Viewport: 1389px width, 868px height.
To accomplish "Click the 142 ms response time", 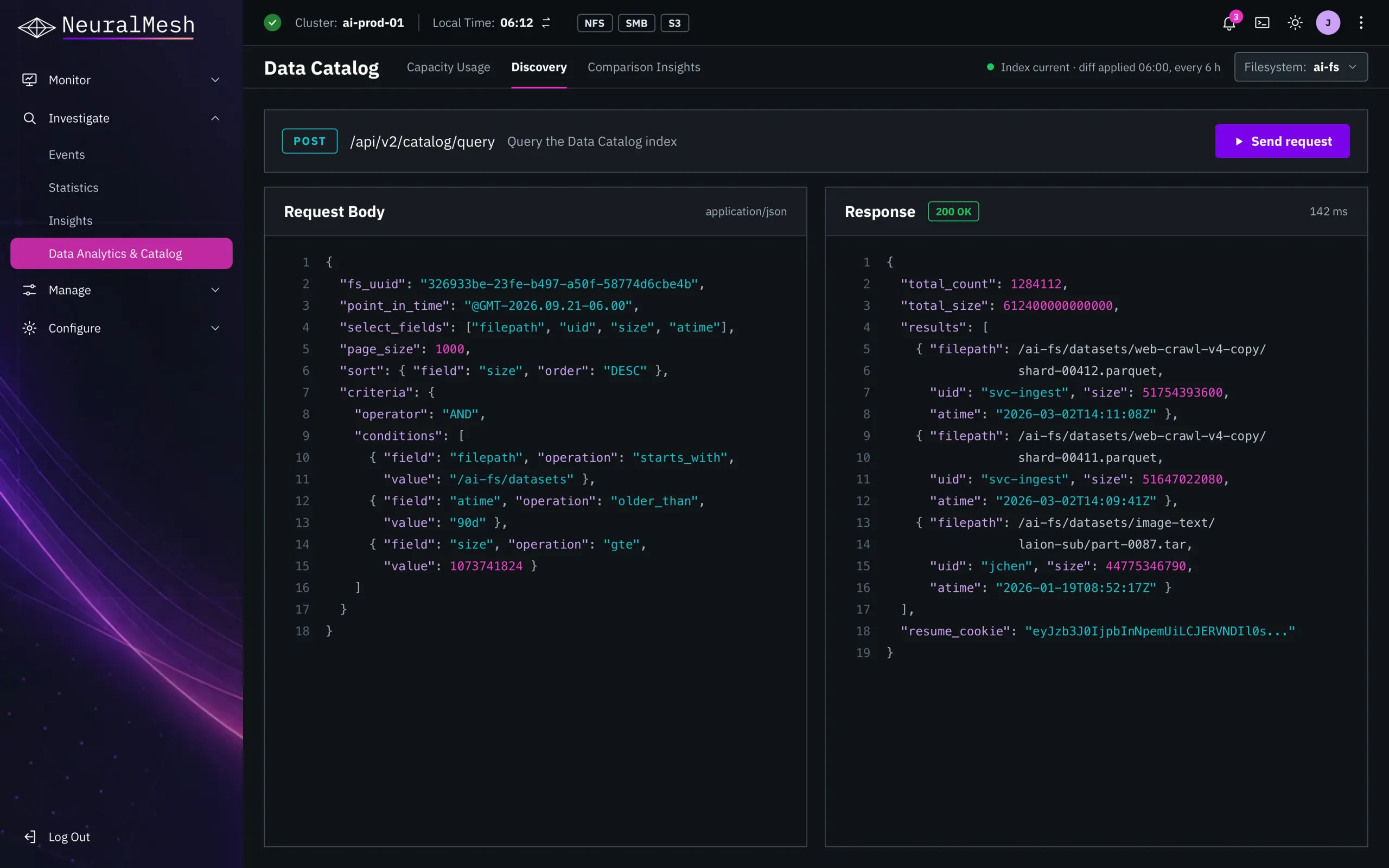I will tap(1328, 211).
